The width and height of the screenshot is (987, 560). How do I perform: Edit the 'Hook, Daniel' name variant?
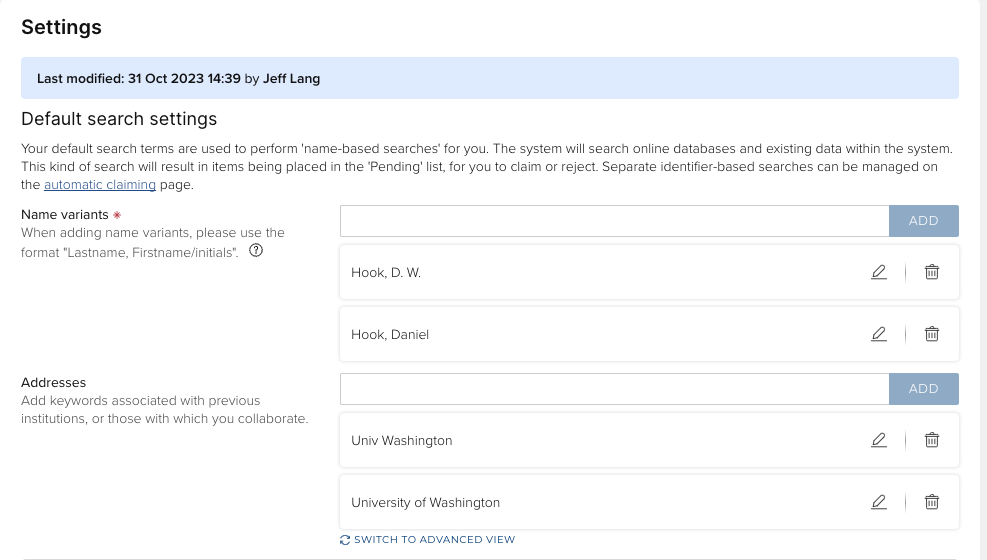pos(879,334)
